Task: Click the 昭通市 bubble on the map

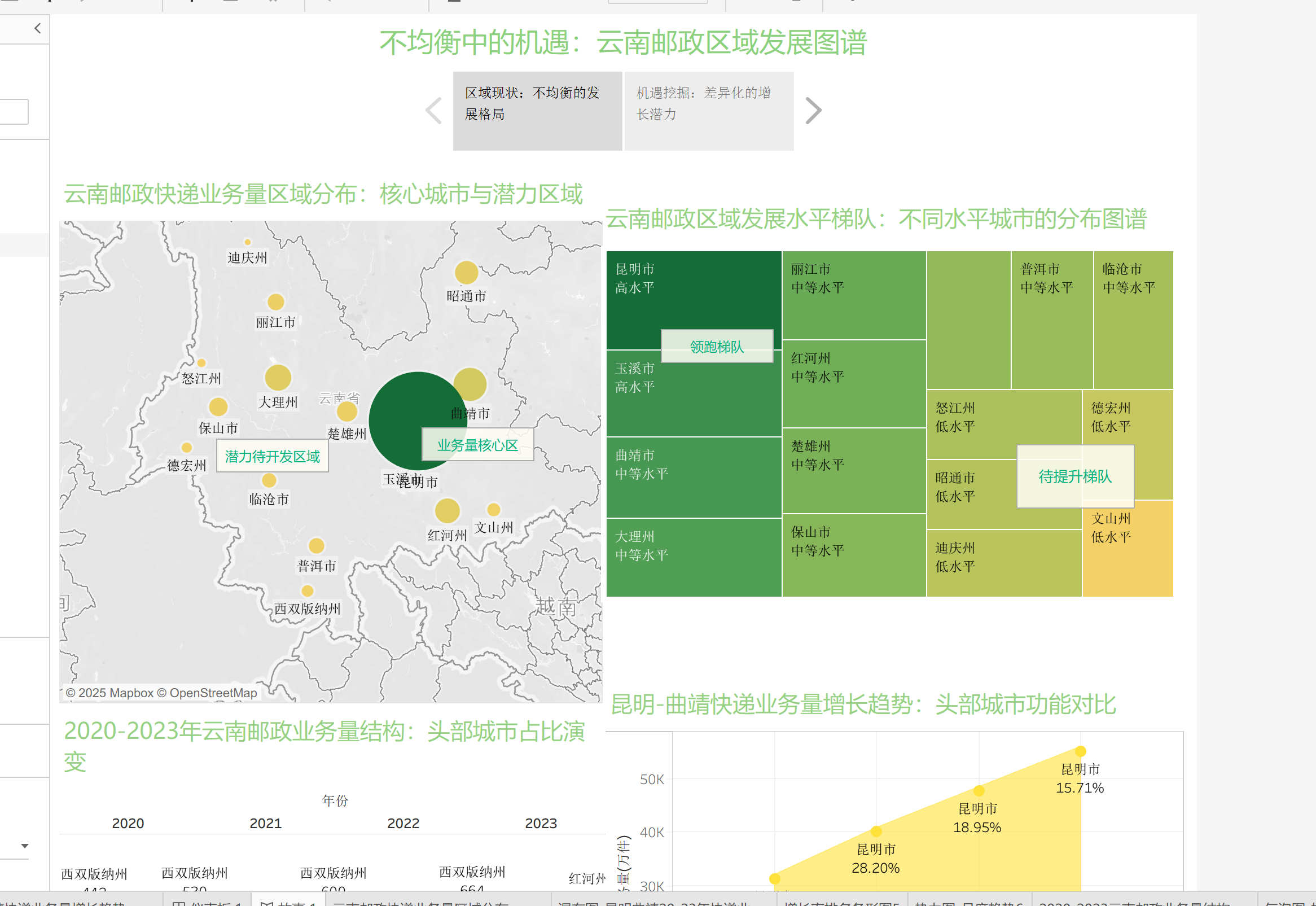Action: click(467, 273)
